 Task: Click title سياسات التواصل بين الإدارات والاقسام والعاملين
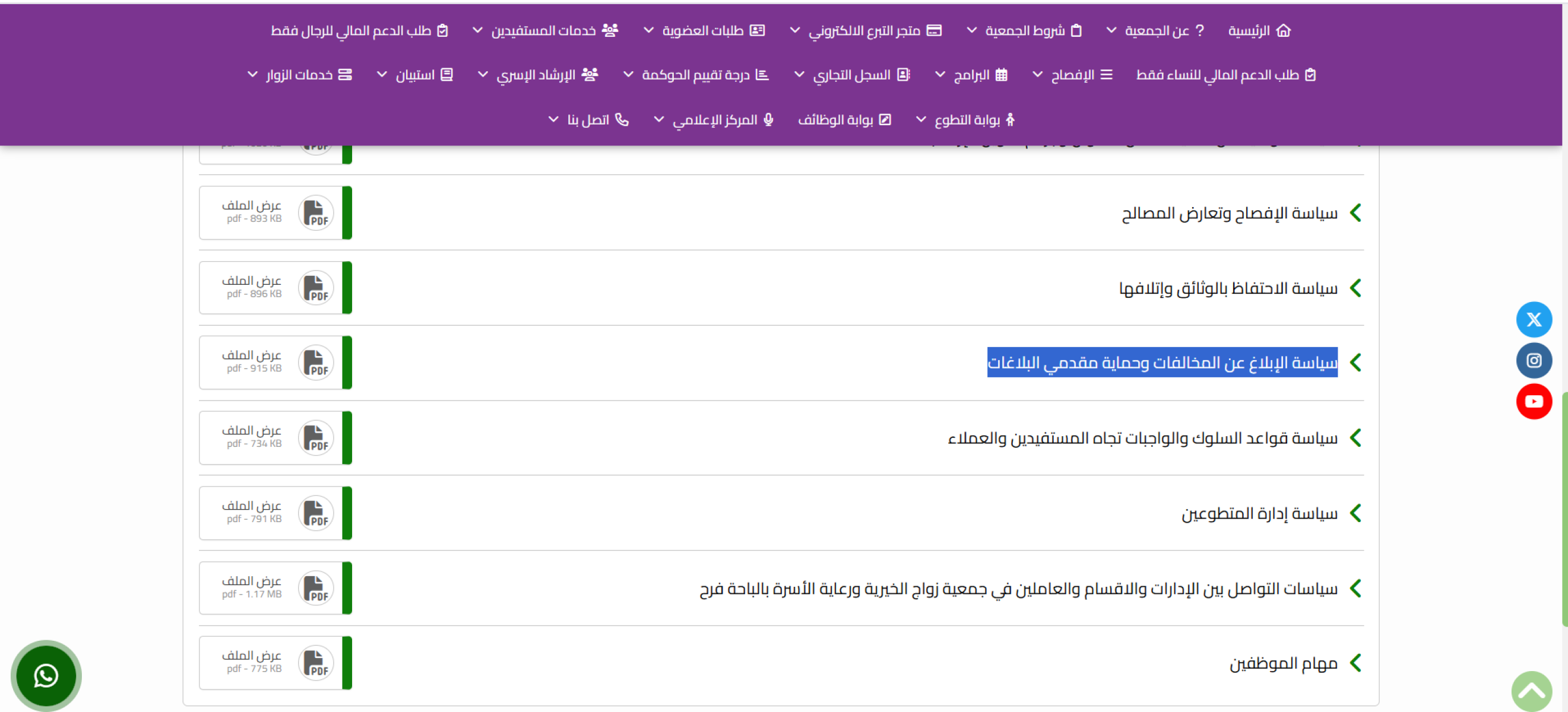pyautogui.click(x=1018, y=589)
